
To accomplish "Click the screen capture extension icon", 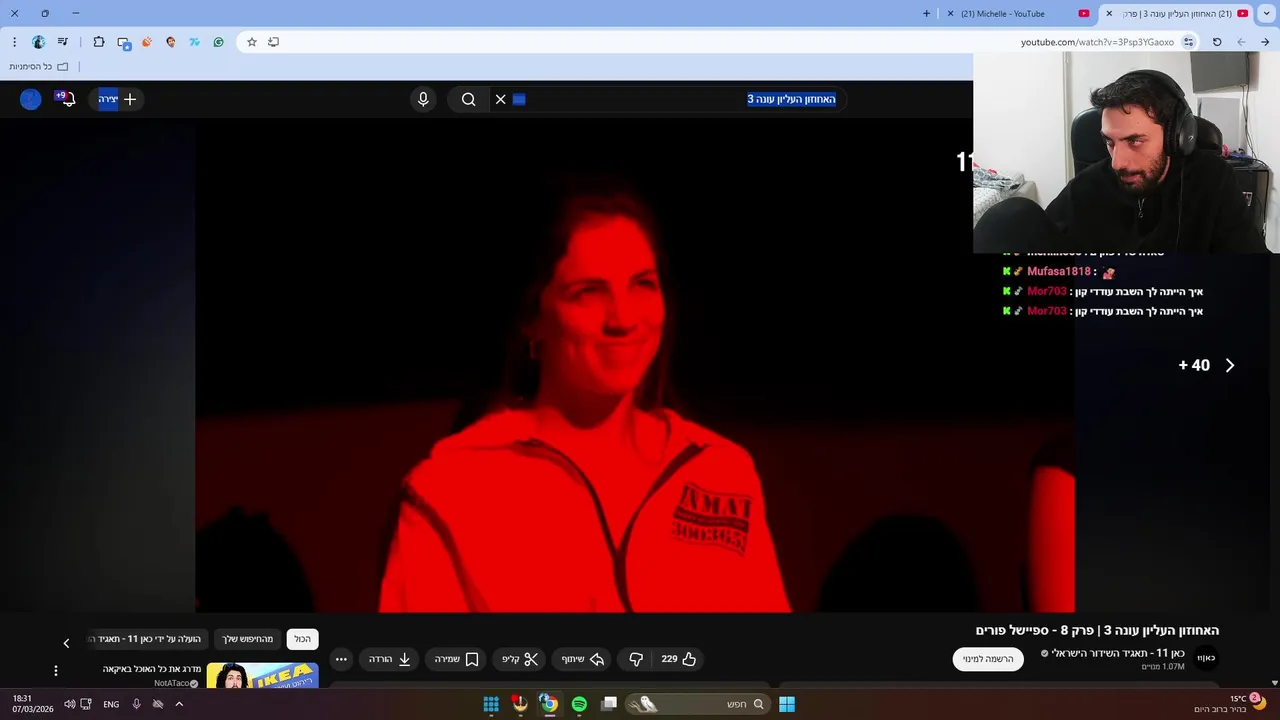I will (123, 42).
